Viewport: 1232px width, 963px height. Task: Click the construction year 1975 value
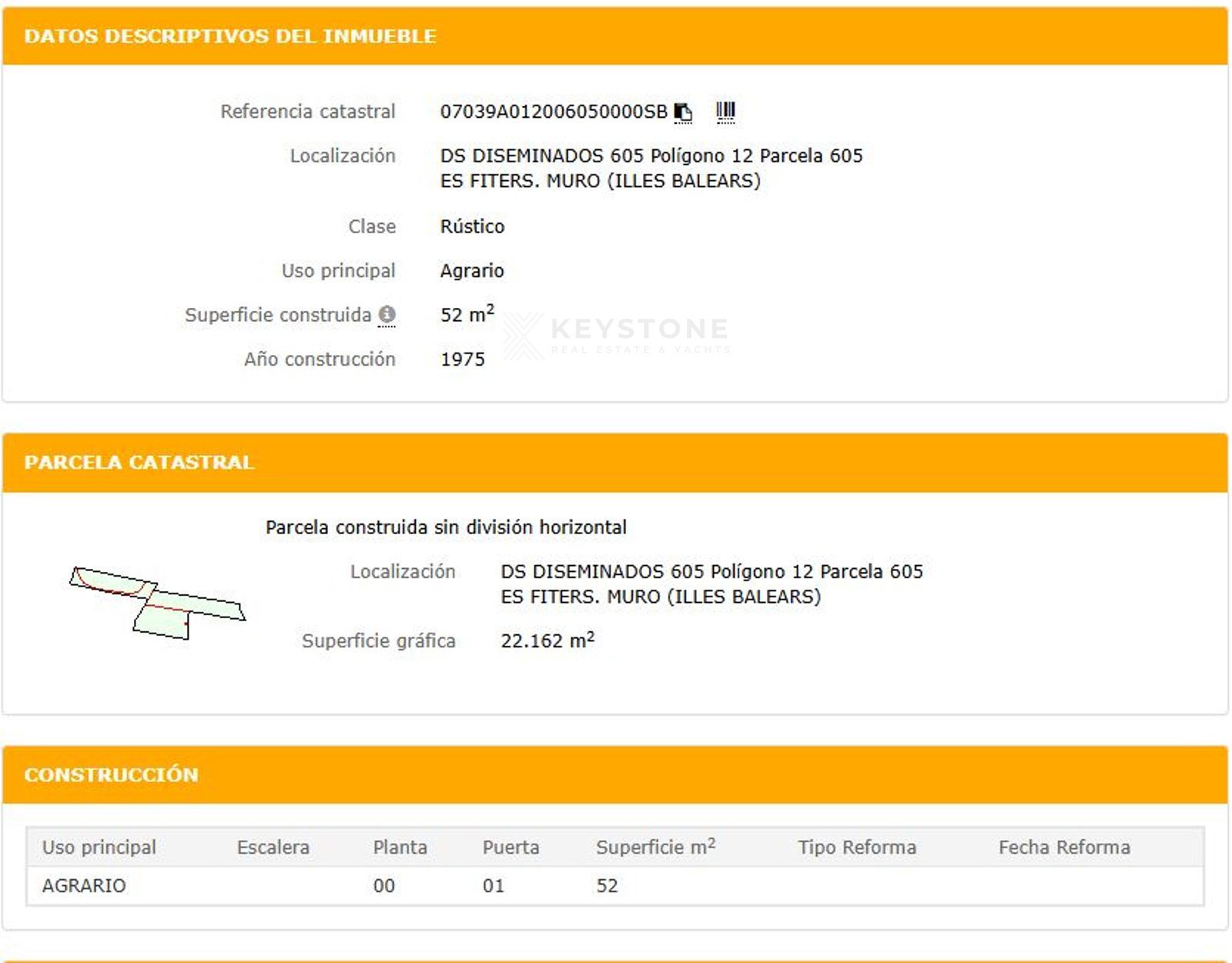coord(462,359)
